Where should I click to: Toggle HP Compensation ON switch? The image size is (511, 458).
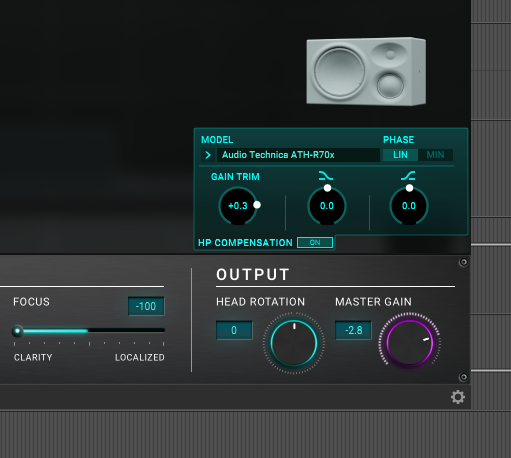pos(315,242)
